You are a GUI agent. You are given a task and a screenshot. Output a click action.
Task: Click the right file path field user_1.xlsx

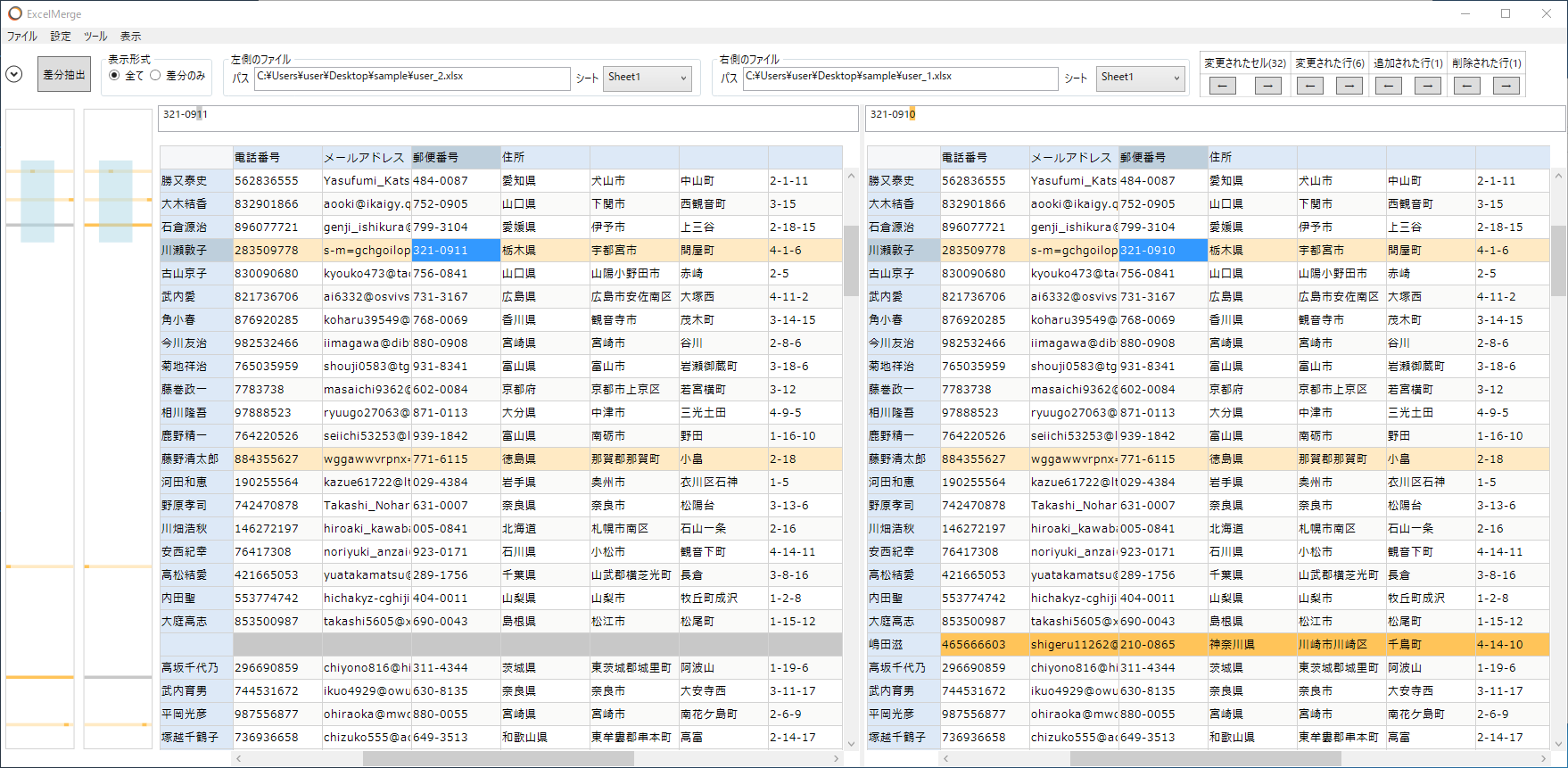pos(901,78)
